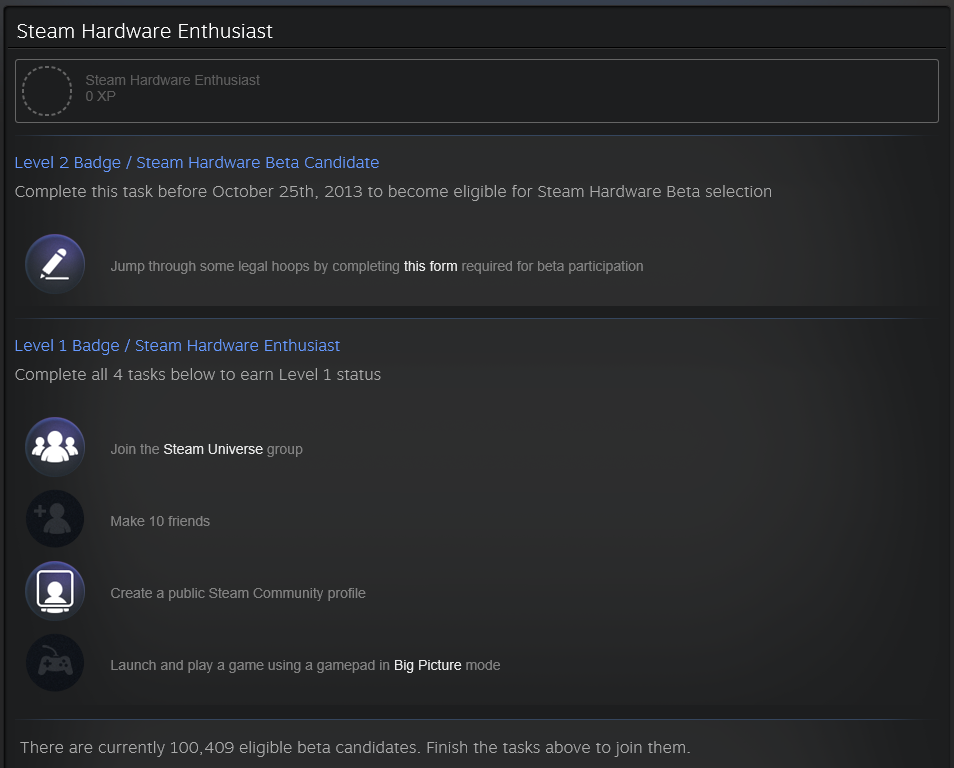Image resolution: width=954 pixels, height=768 pixels.
Task: Click Level 2 Badge / Steam Hardware Beta Candidate heading
Action: [x=197, y=162]
